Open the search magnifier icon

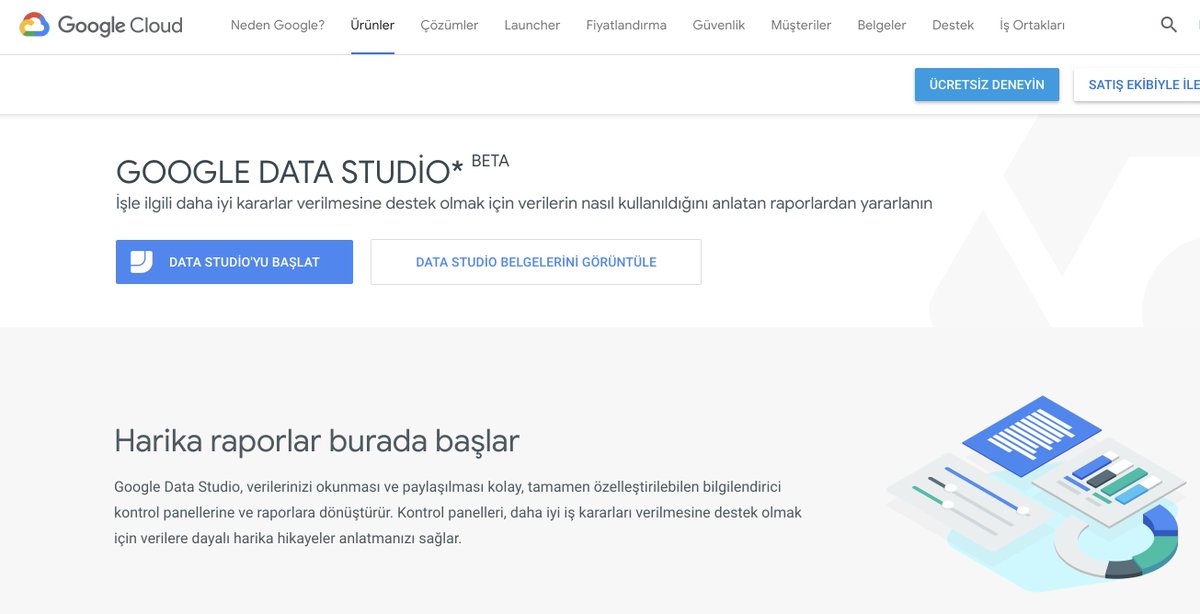[1168, 25]
